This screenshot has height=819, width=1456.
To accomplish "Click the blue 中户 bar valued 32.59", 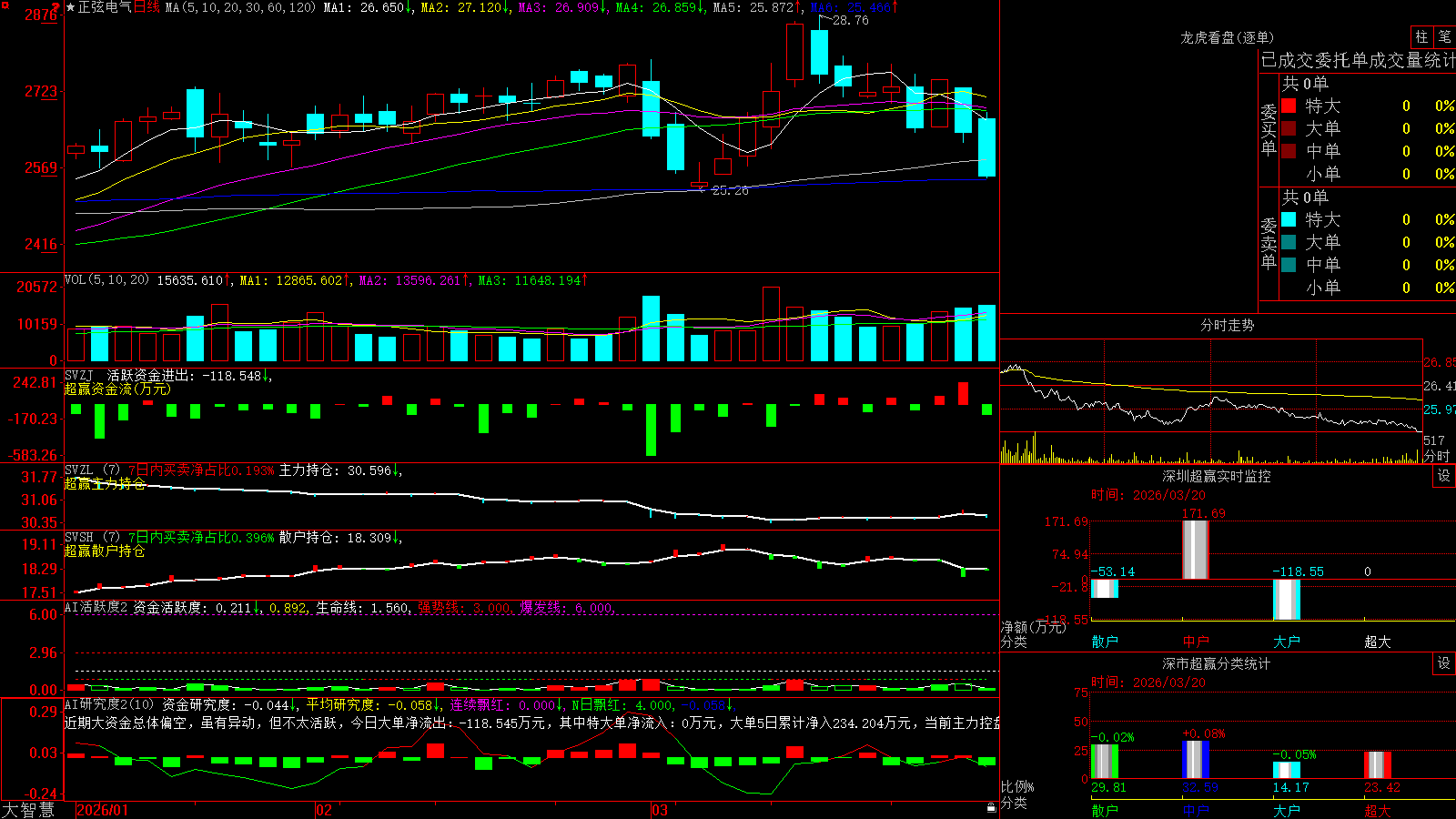I will point(1196,760).
